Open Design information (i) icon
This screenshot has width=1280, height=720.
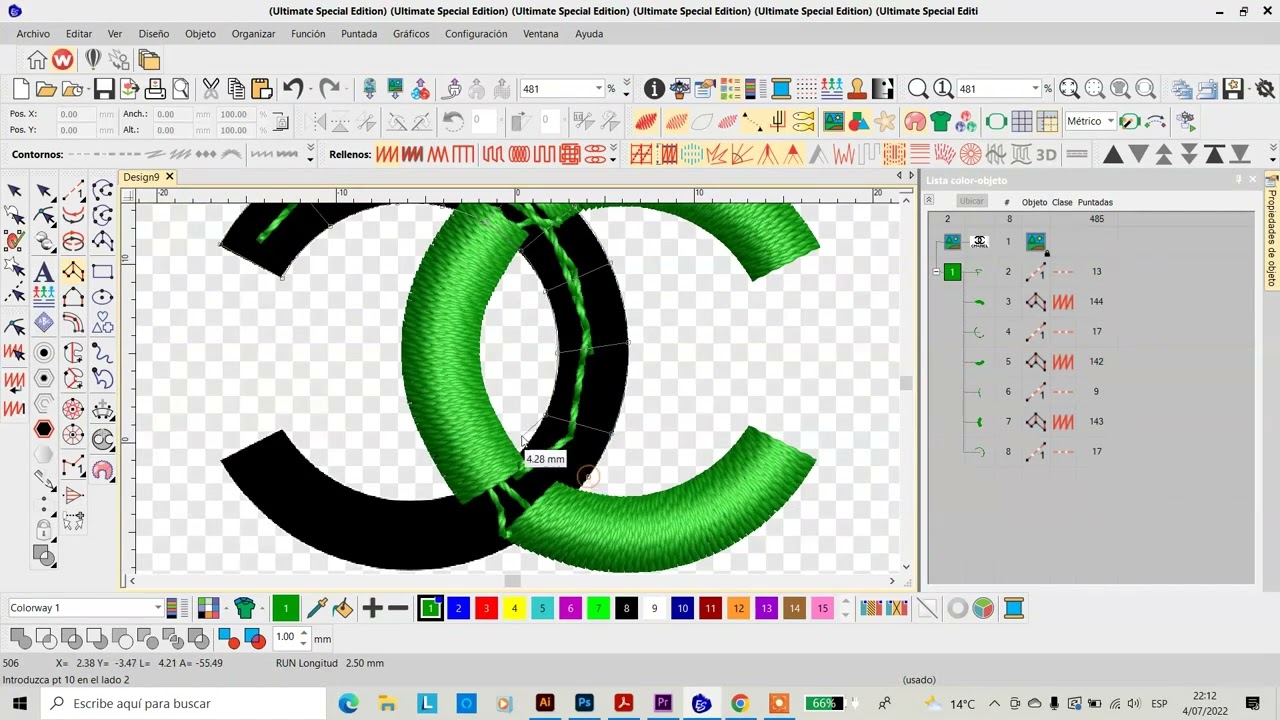[654, 89]
